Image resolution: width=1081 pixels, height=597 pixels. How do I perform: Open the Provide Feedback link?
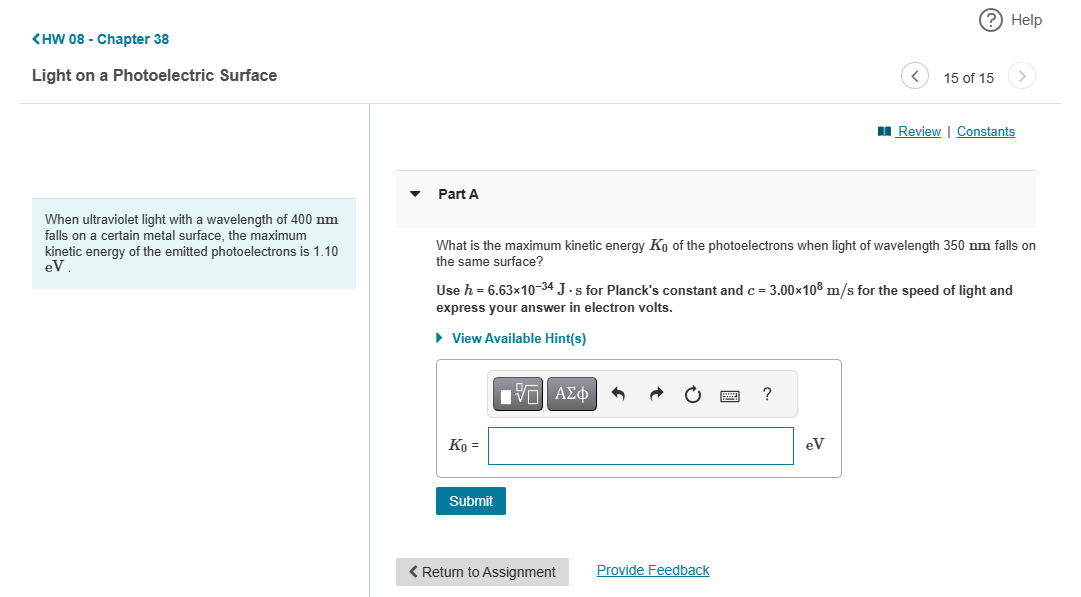point(652,569)
